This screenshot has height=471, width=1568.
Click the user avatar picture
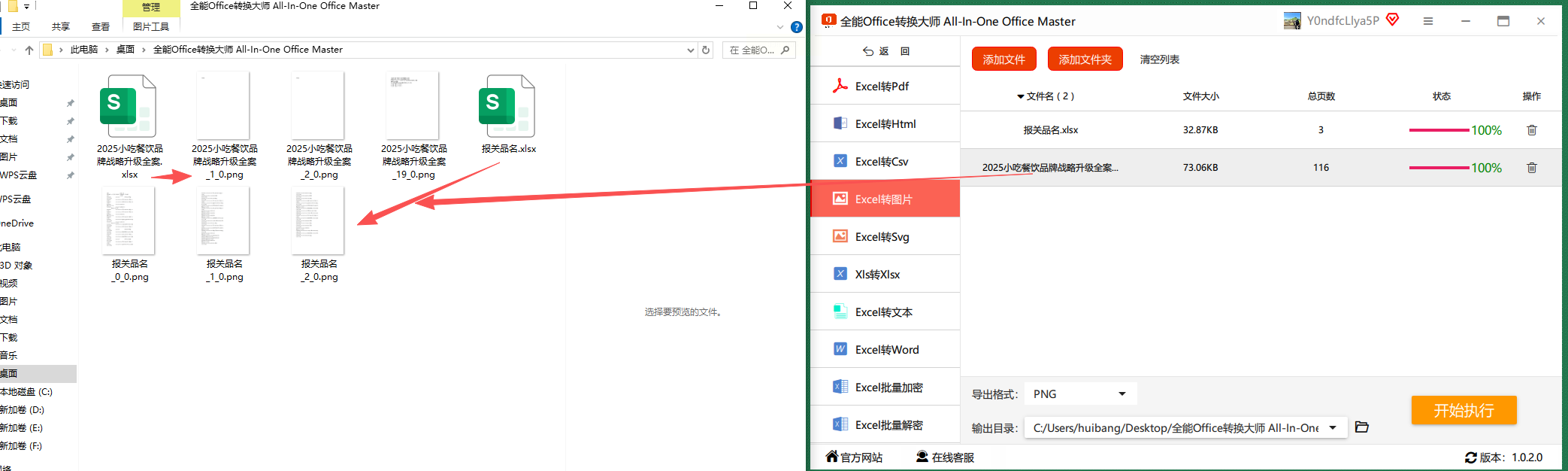[1292, 21]
